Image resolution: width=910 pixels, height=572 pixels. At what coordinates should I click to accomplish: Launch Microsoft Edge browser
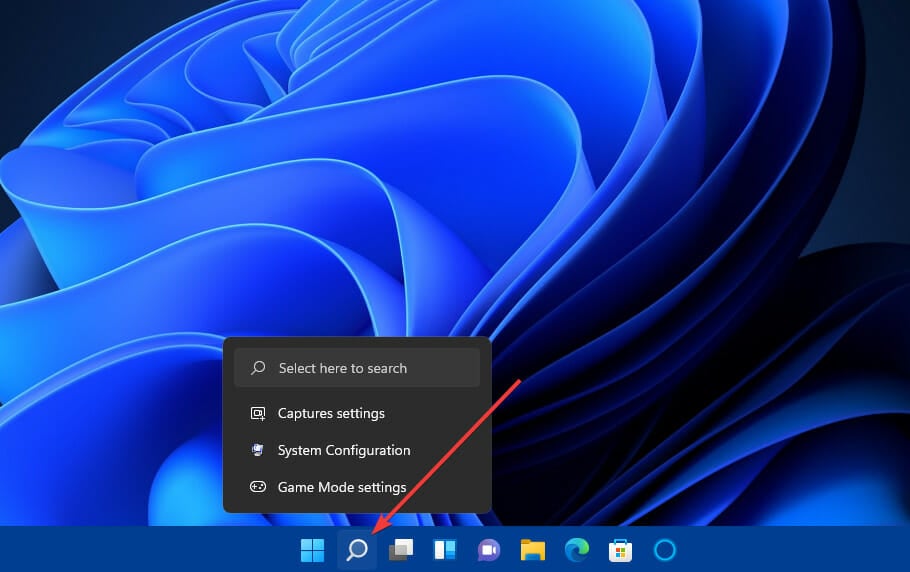tap(577, 549)
